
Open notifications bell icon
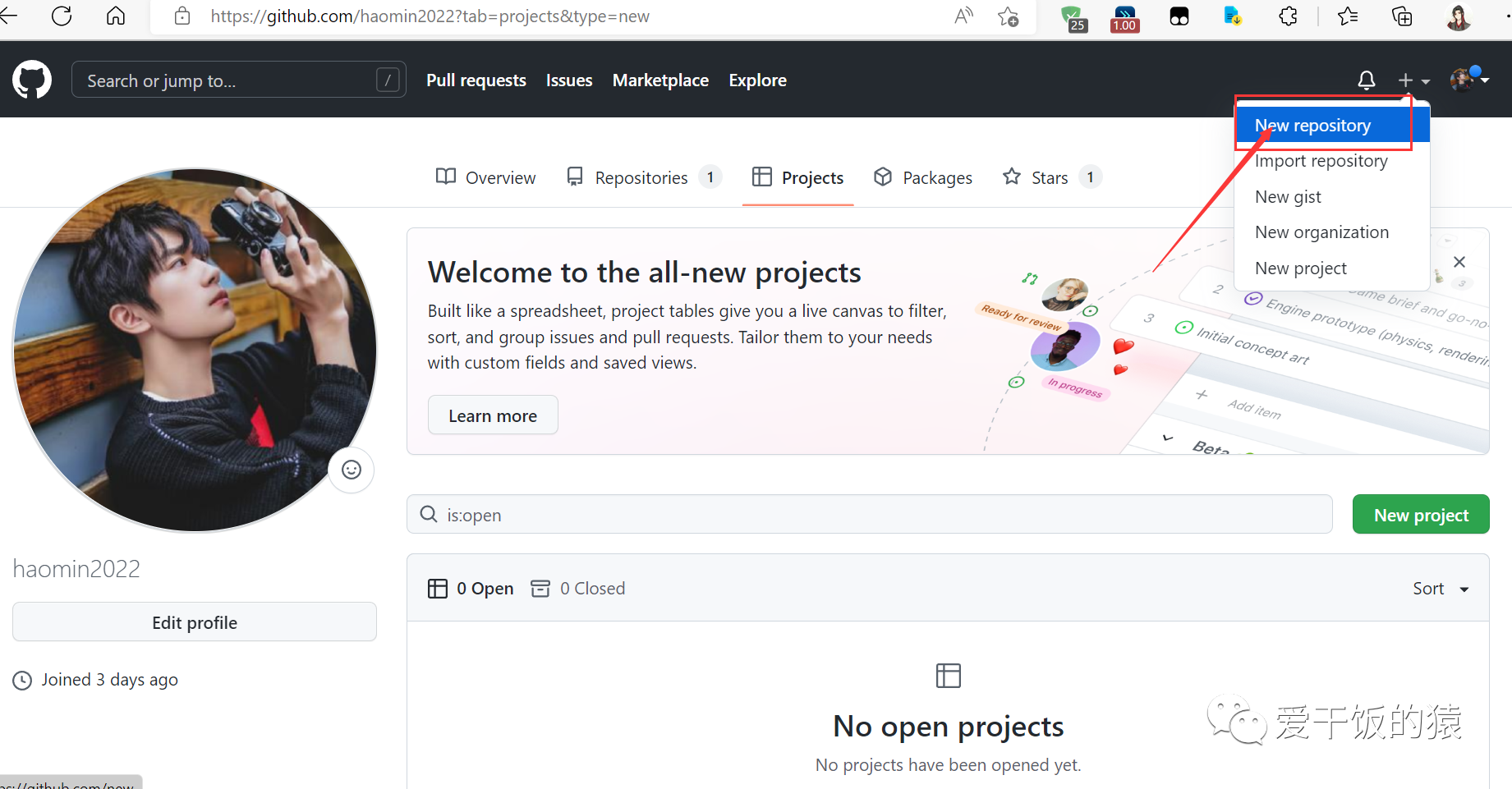[1367, 80]
